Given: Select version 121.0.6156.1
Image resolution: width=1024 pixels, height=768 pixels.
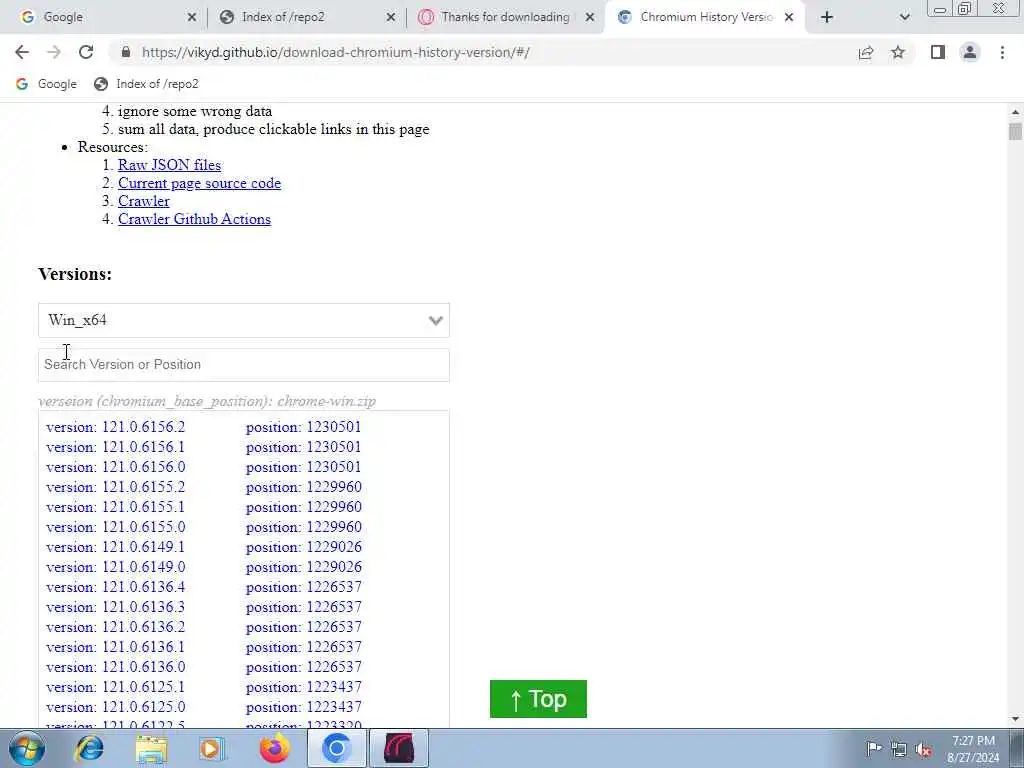Looking at the screenshot, I should (116, 447).
